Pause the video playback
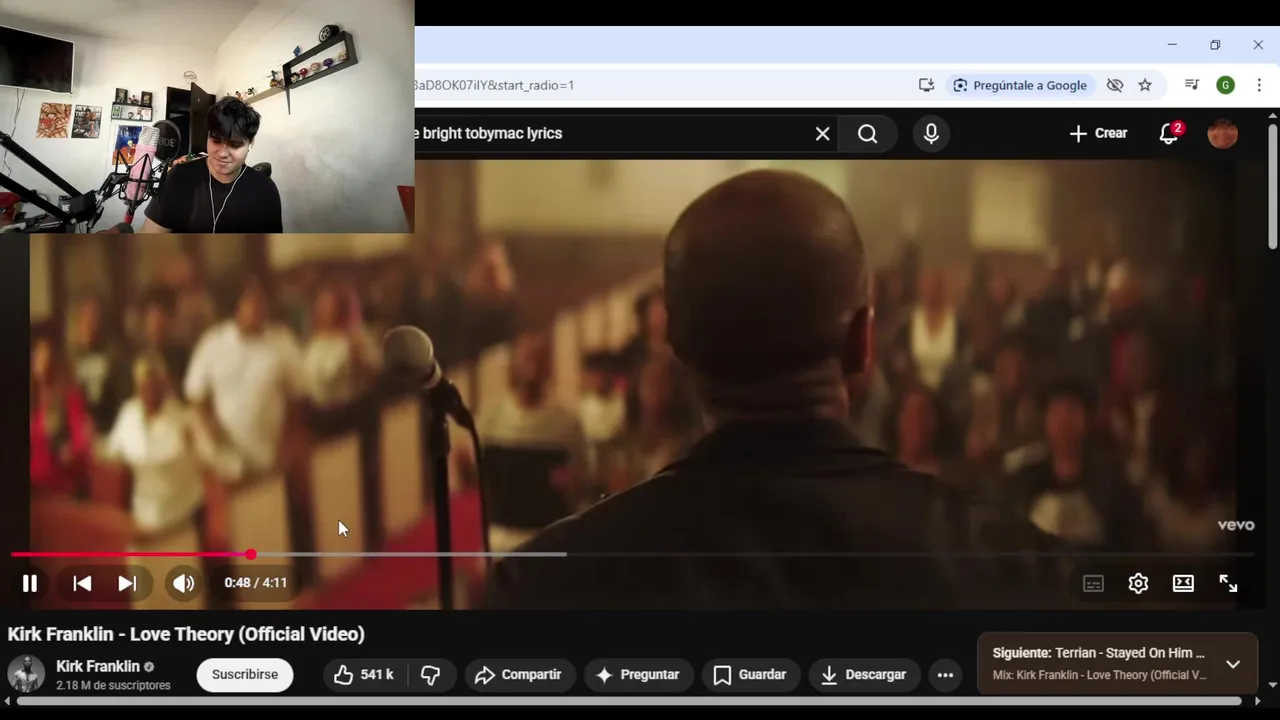This screenshot has width=1280, height=720. click(30, 583)
